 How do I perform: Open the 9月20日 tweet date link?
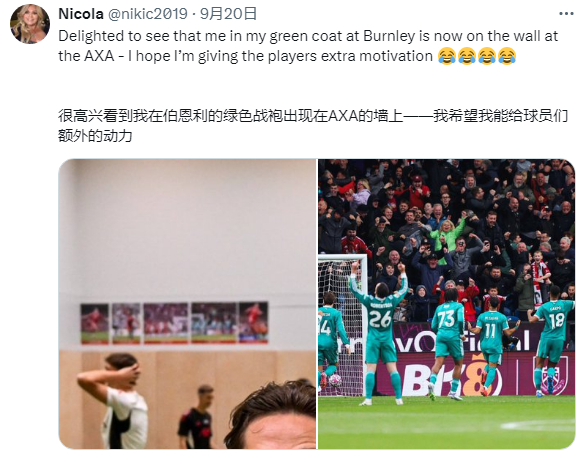[x=228, y=14]
